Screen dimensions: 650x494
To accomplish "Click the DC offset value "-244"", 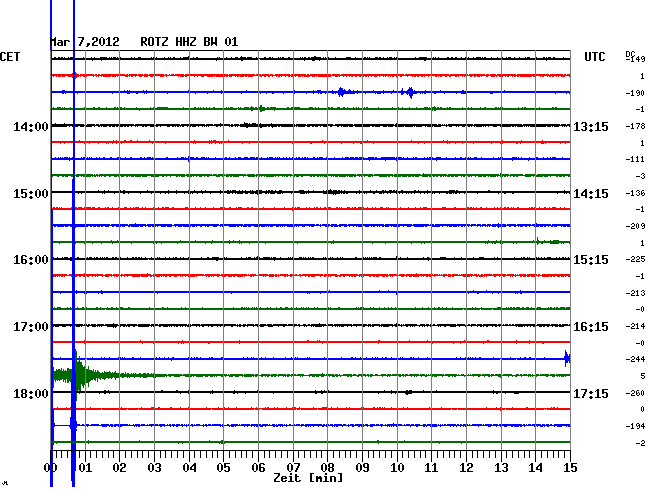I will 635,359.
